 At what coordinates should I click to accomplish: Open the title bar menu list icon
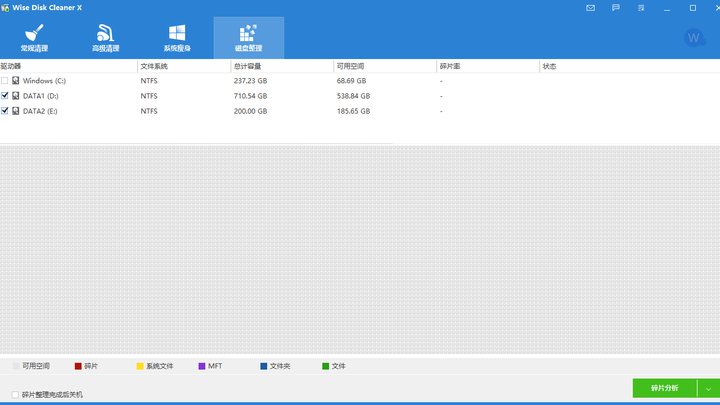coord(641,8)
